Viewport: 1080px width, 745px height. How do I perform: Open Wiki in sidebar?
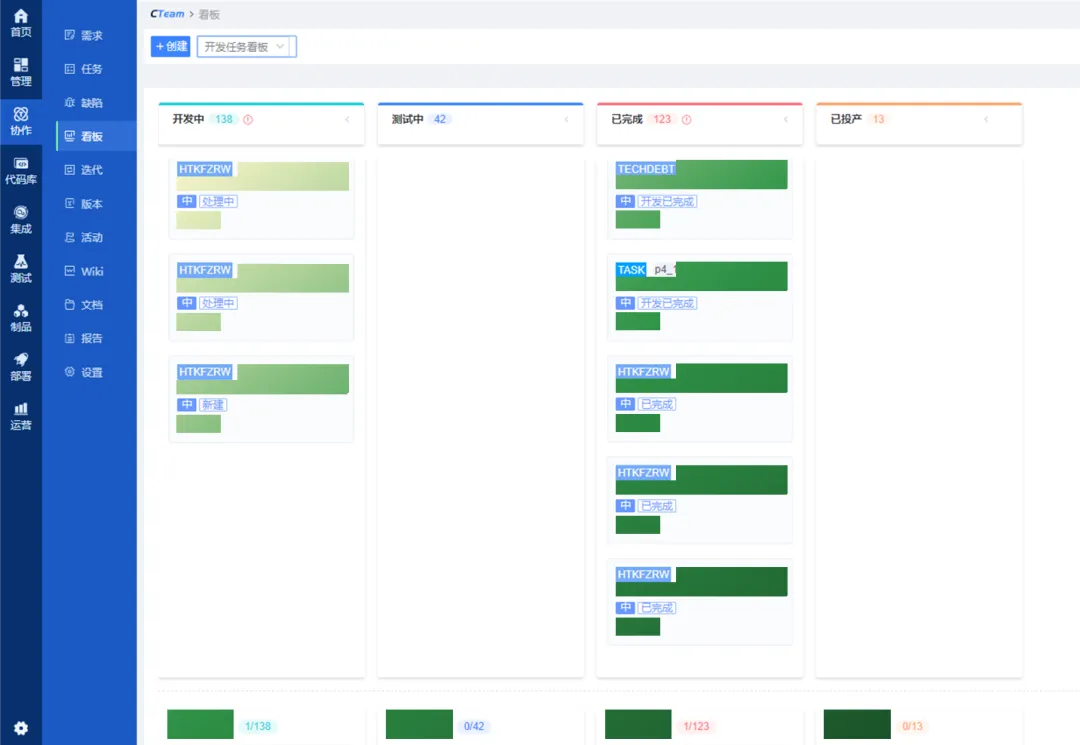90,271
